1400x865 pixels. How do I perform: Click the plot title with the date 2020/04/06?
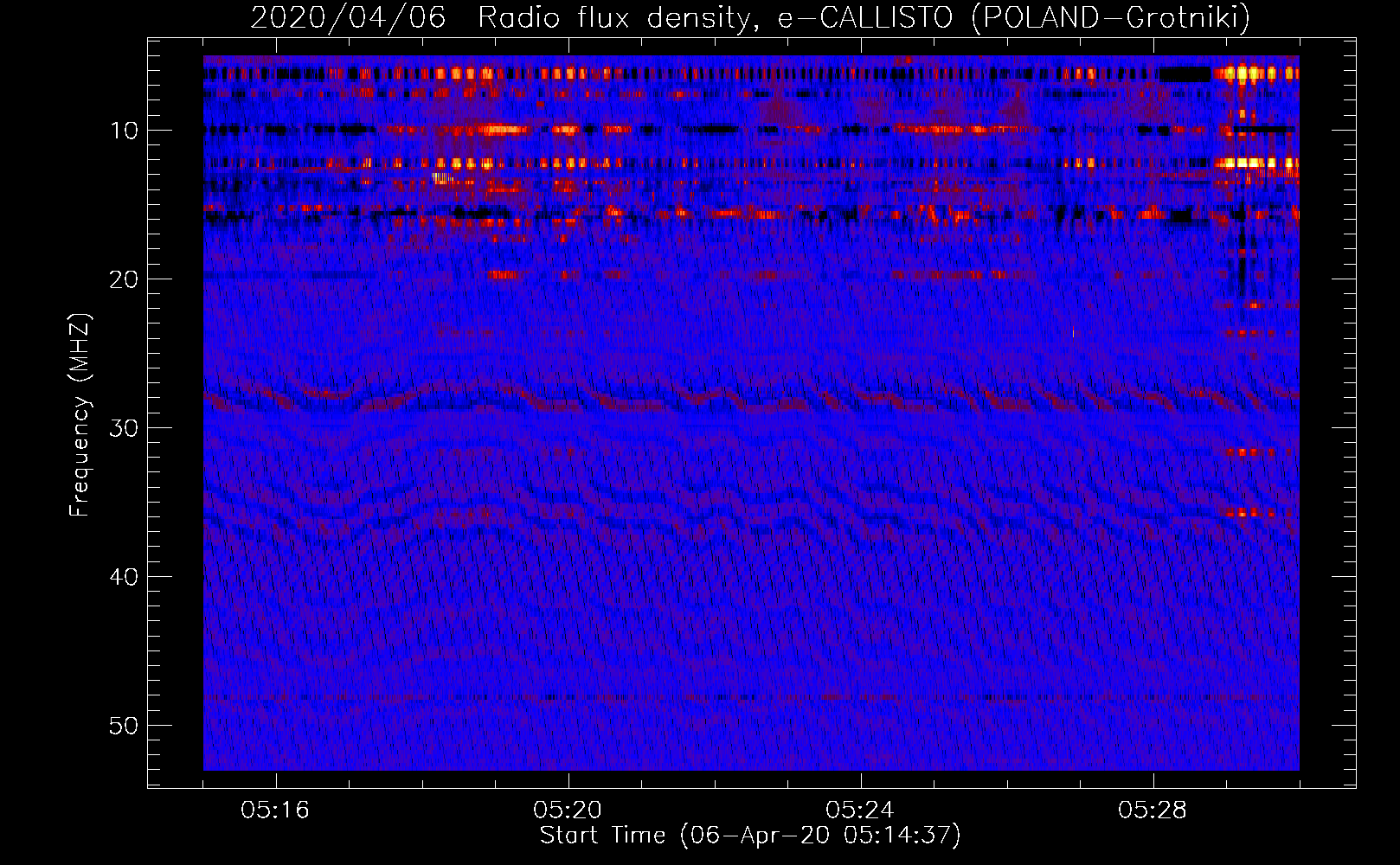coord(750,17)
